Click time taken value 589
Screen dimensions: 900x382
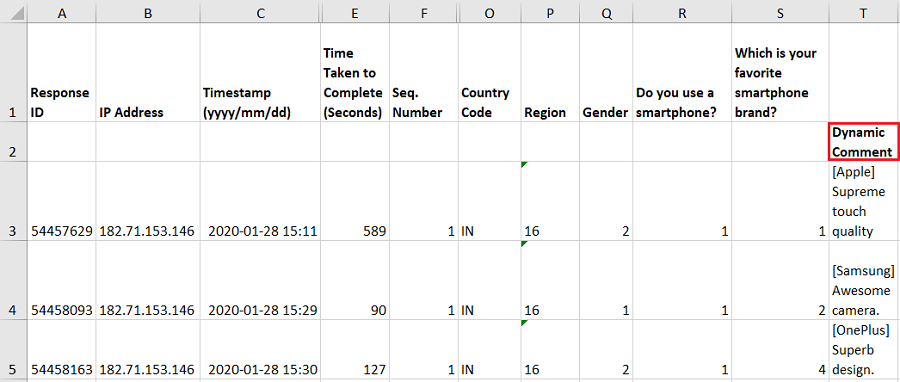click(x=355, y=201)
